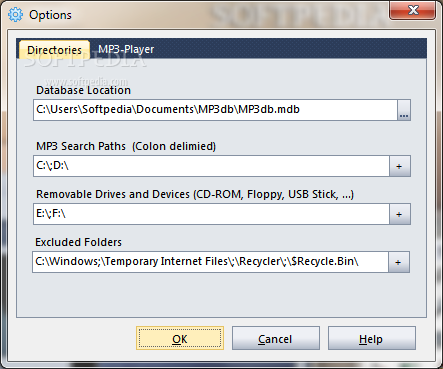Close the Options dialog window
This screenshot has width=443, height=369.
point(413,10)
